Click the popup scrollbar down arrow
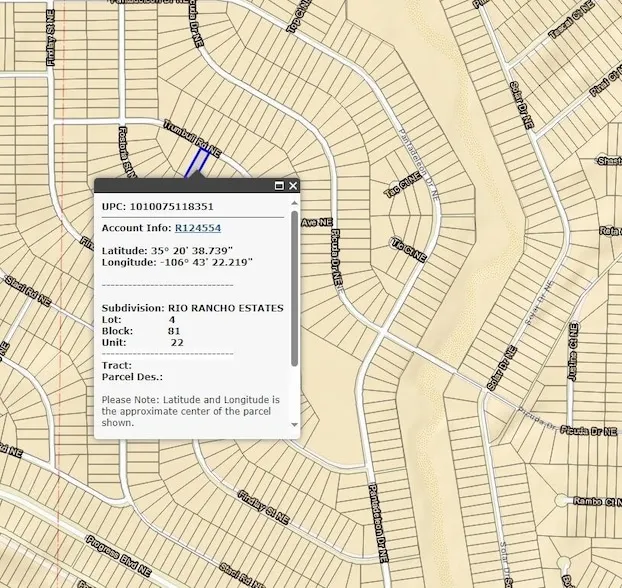Screen dimensions: 622x588 coord(294,424)
